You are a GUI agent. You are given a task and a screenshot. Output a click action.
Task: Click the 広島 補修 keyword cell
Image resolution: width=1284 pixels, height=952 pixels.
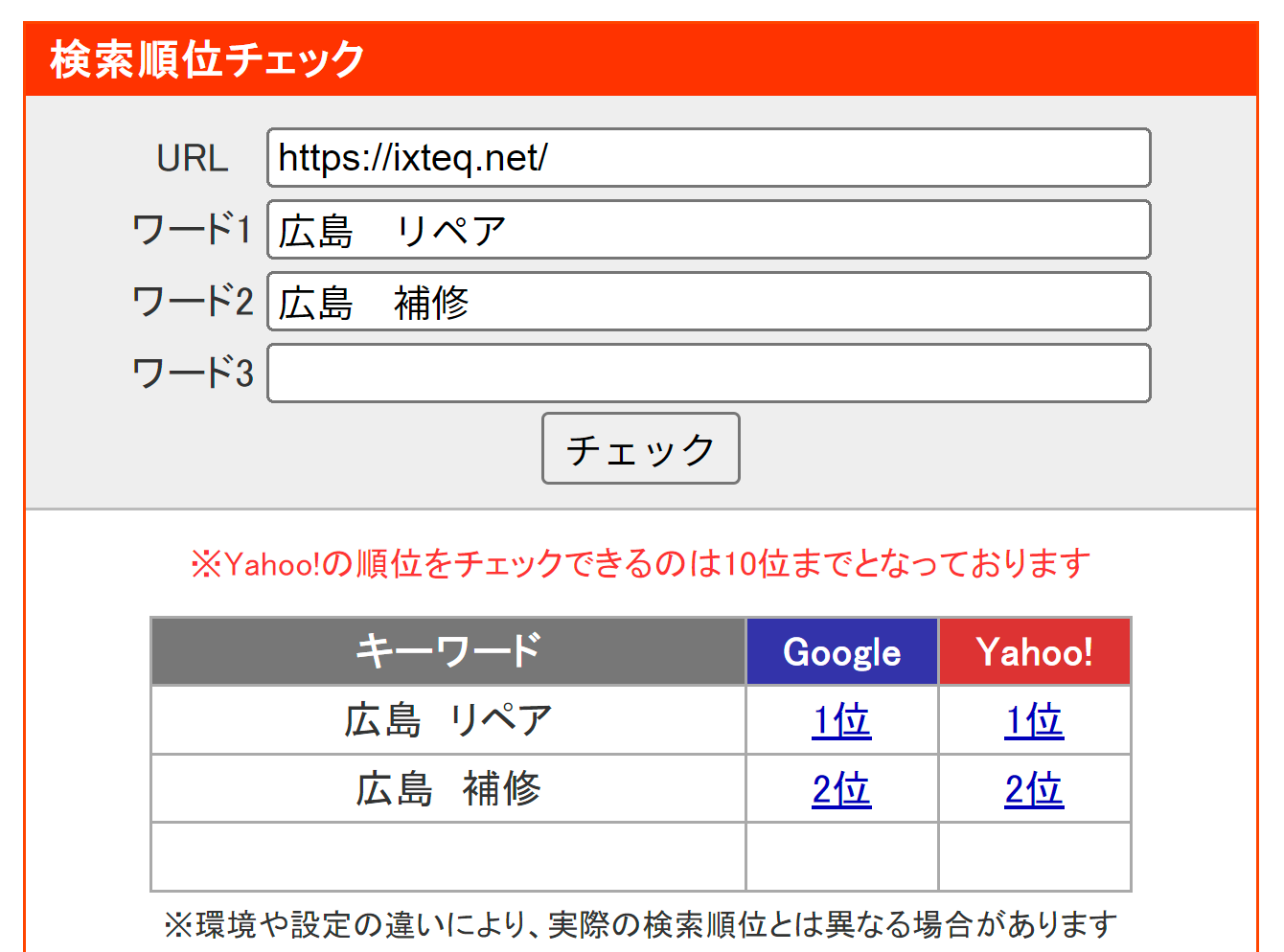tap(448, 789)
